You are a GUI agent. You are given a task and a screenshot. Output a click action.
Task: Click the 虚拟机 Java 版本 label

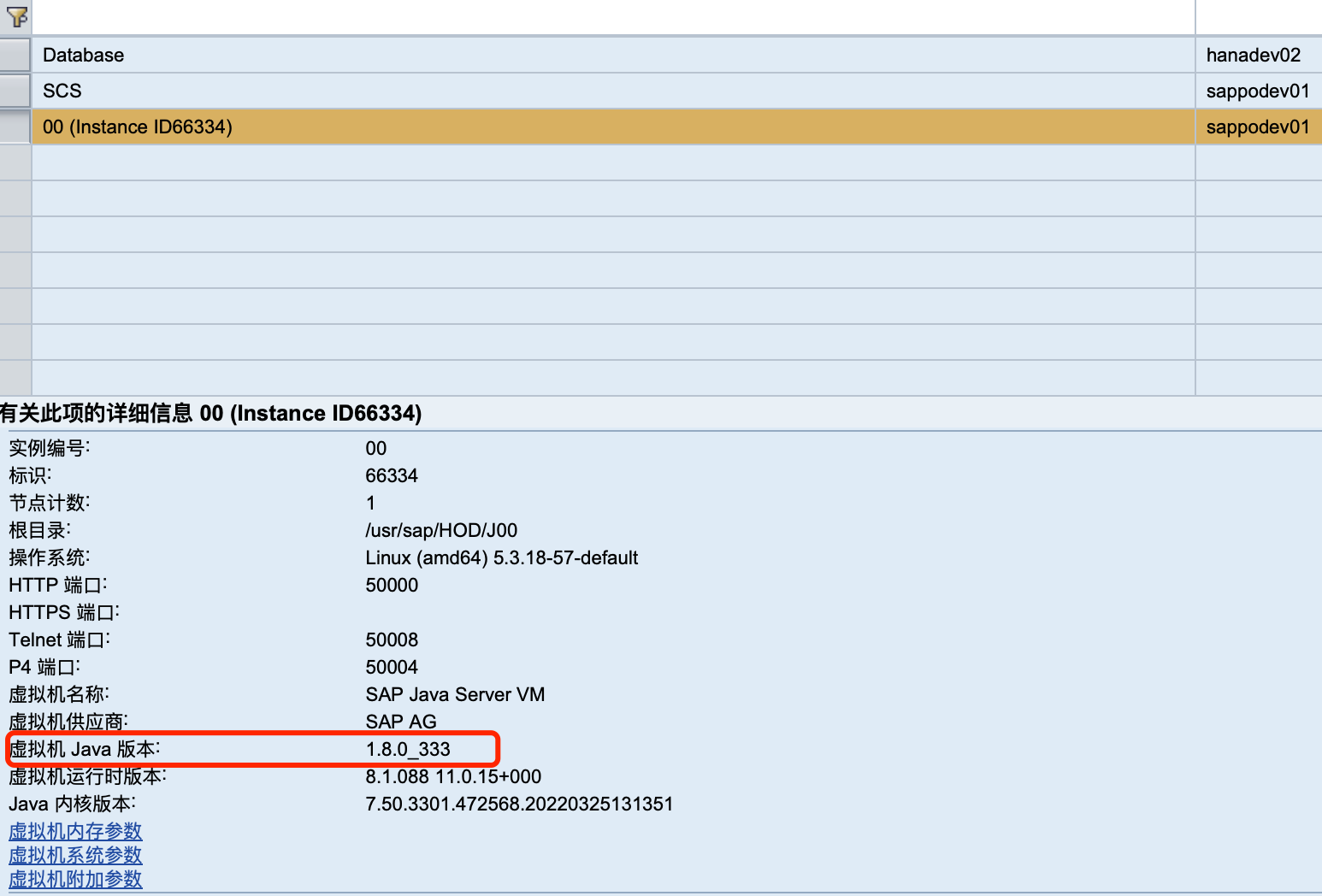(x=85, y=749)
